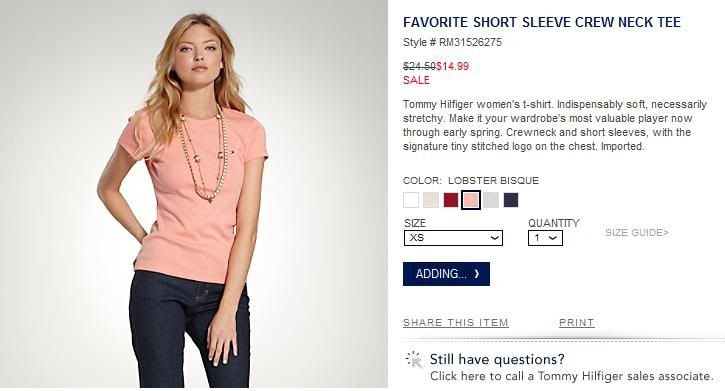Select the Lobster Bisque pink swatch
The image size is (725, 391).
tap(471, 200)
